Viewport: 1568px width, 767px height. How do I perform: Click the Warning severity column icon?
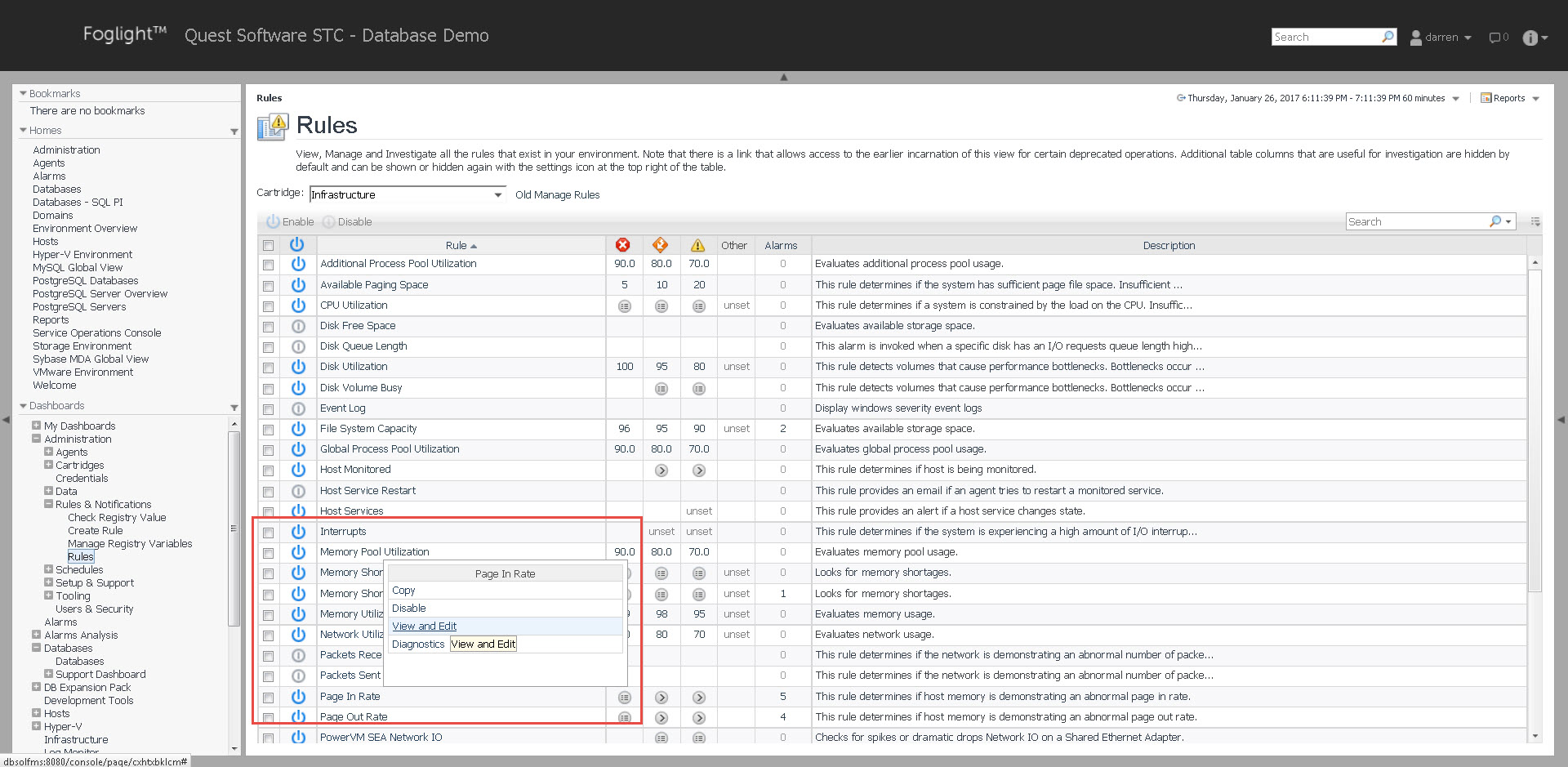point(697,245)
